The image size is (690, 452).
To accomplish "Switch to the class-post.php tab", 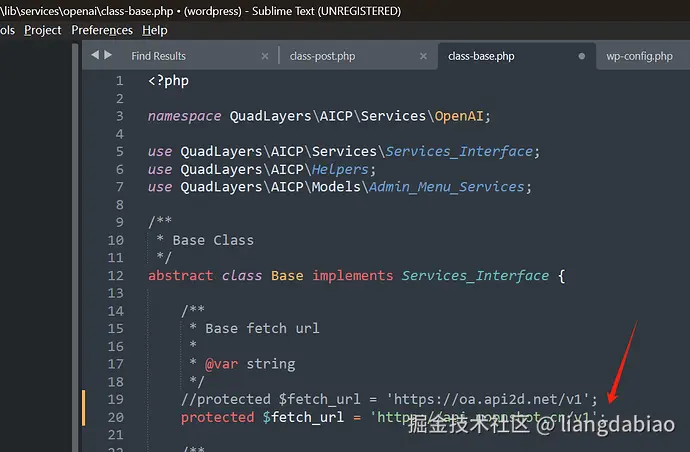I will [322, 56].
